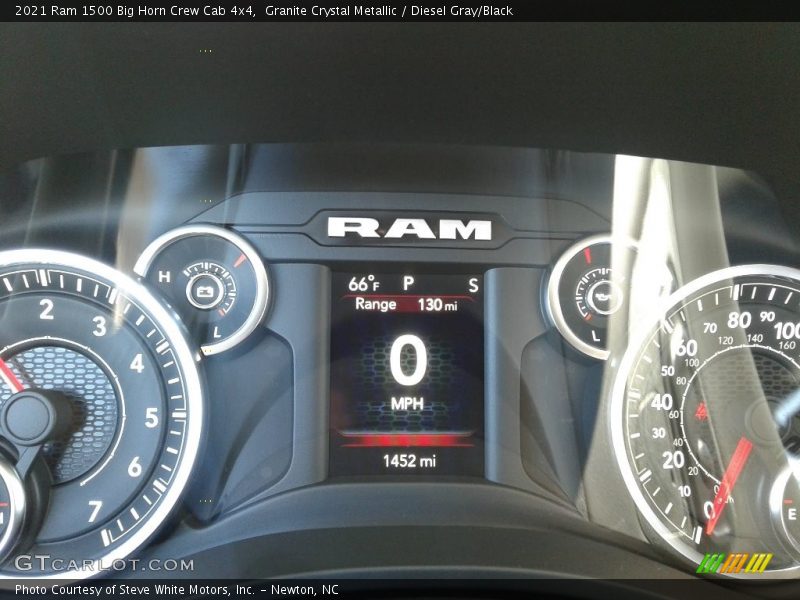Viewport: 800px width, 600px height.
Task: Click the tachometer center hub
Action: coord(28,418)
